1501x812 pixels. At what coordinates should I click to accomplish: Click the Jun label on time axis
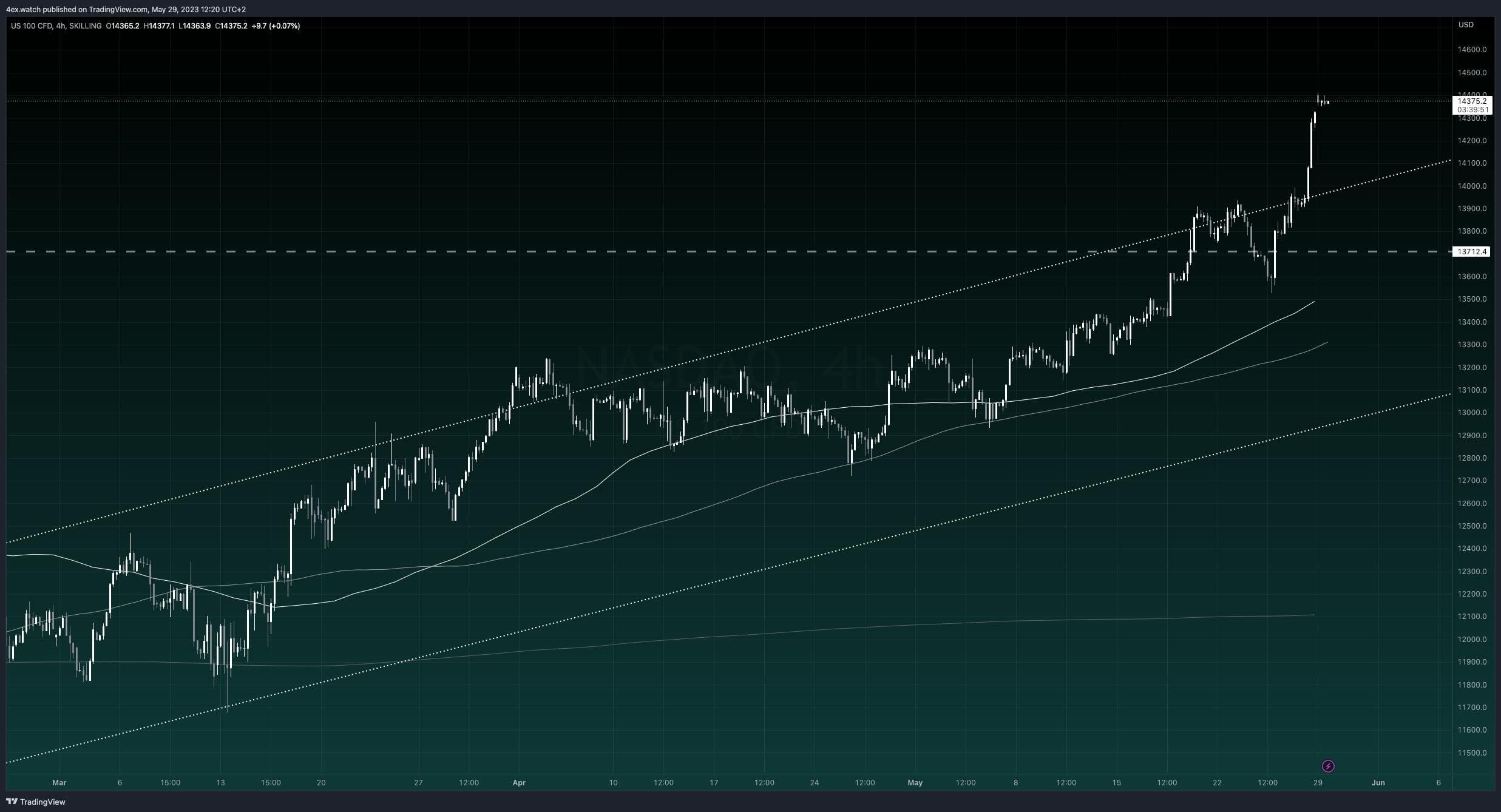(x=1378, y=783)
